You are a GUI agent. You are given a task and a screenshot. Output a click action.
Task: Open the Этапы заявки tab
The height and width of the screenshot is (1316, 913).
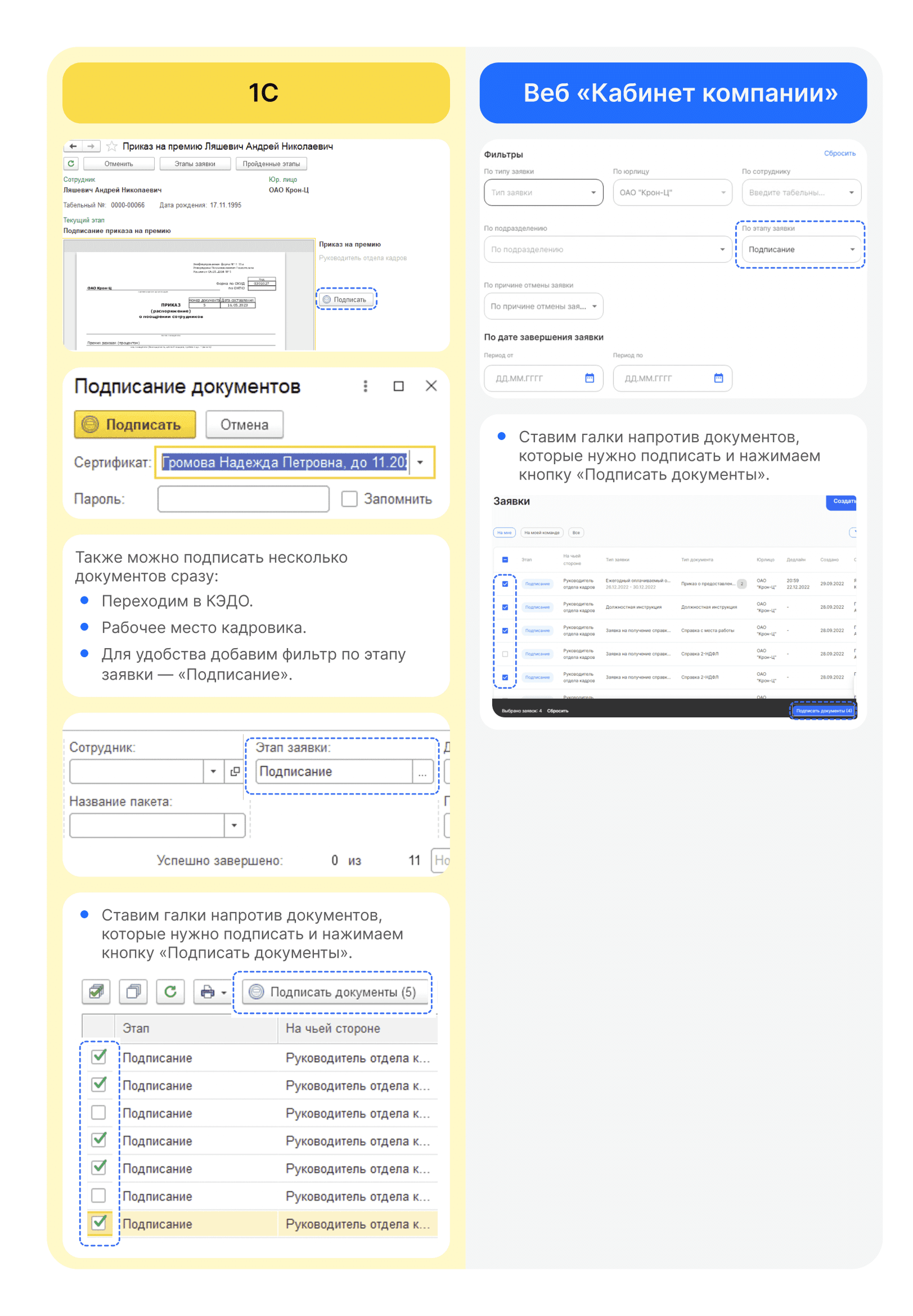pyautogui.click(x=195, y=164)
